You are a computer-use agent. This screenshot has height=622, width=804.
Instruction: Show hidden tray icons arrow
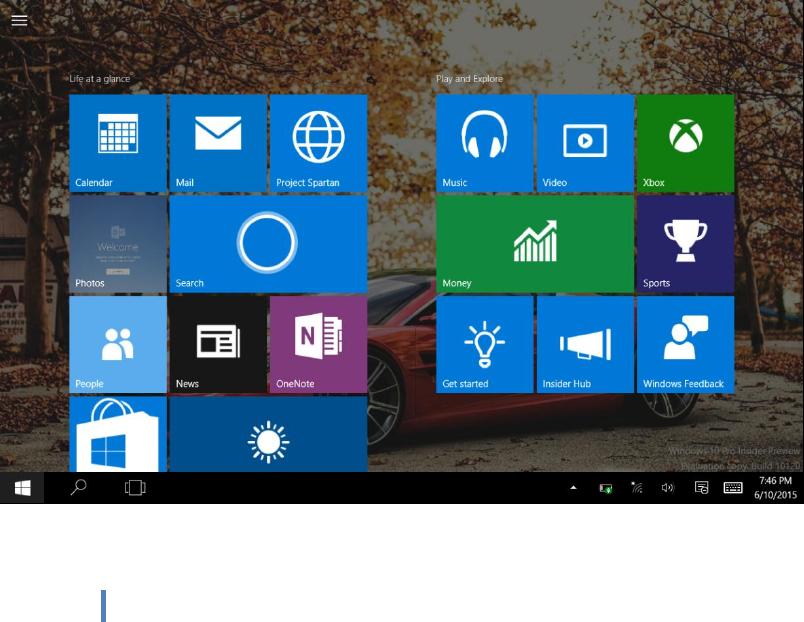(573, 488)
